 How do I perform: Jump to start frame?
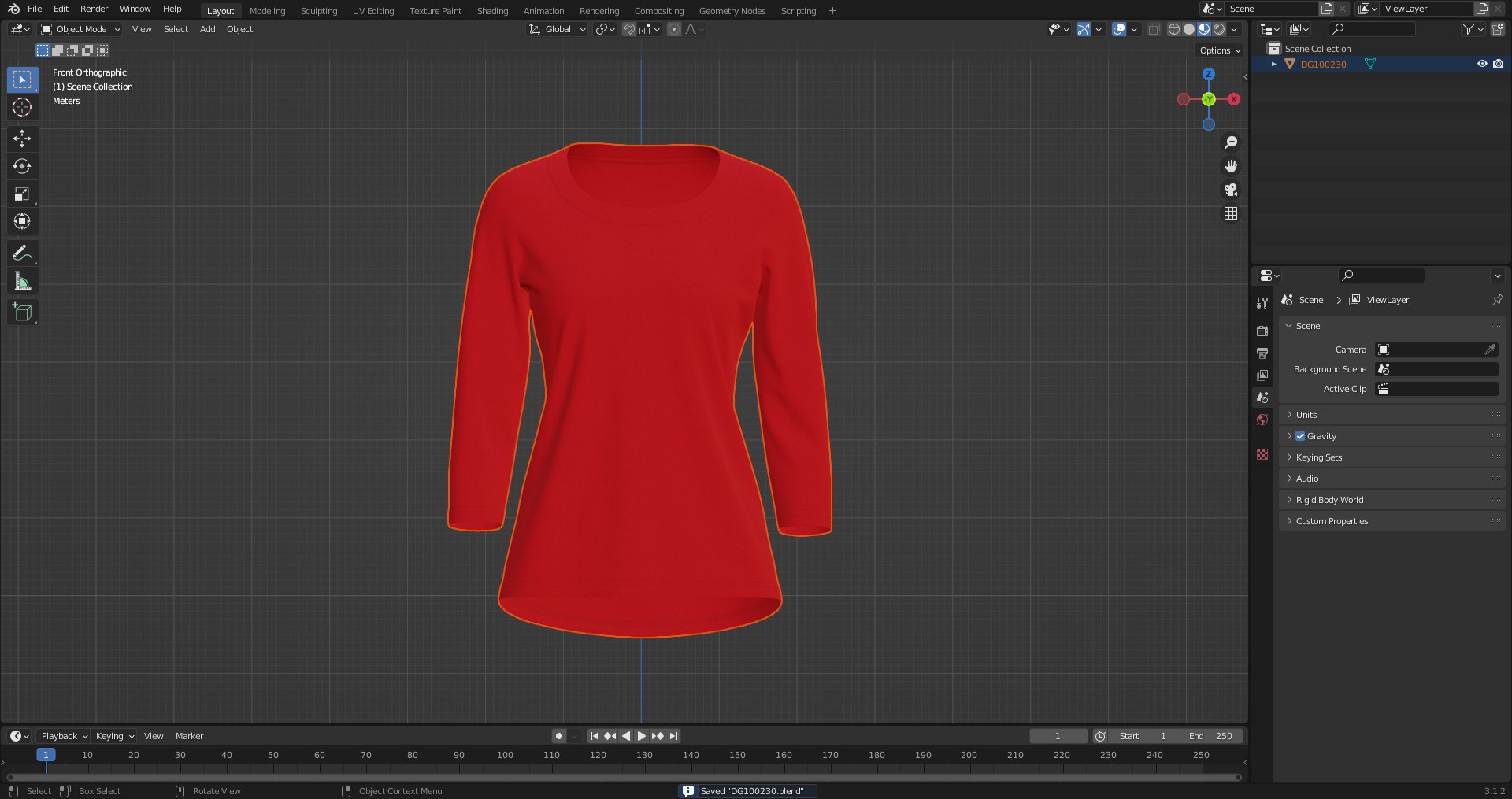[x=595, y=736]
